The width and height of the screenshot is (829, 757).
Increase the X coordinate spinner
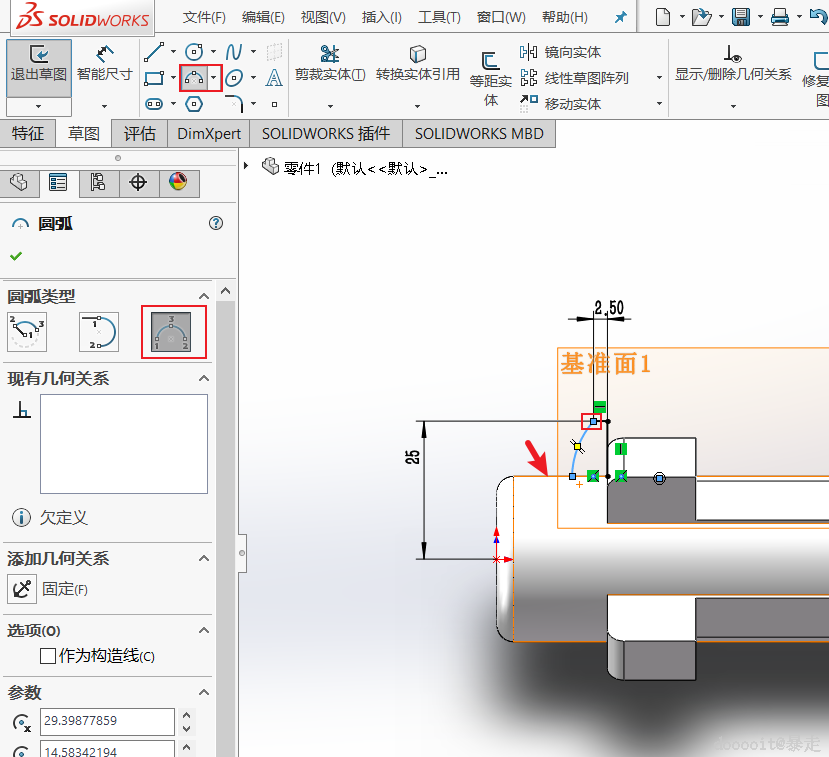tap(187, 715)
